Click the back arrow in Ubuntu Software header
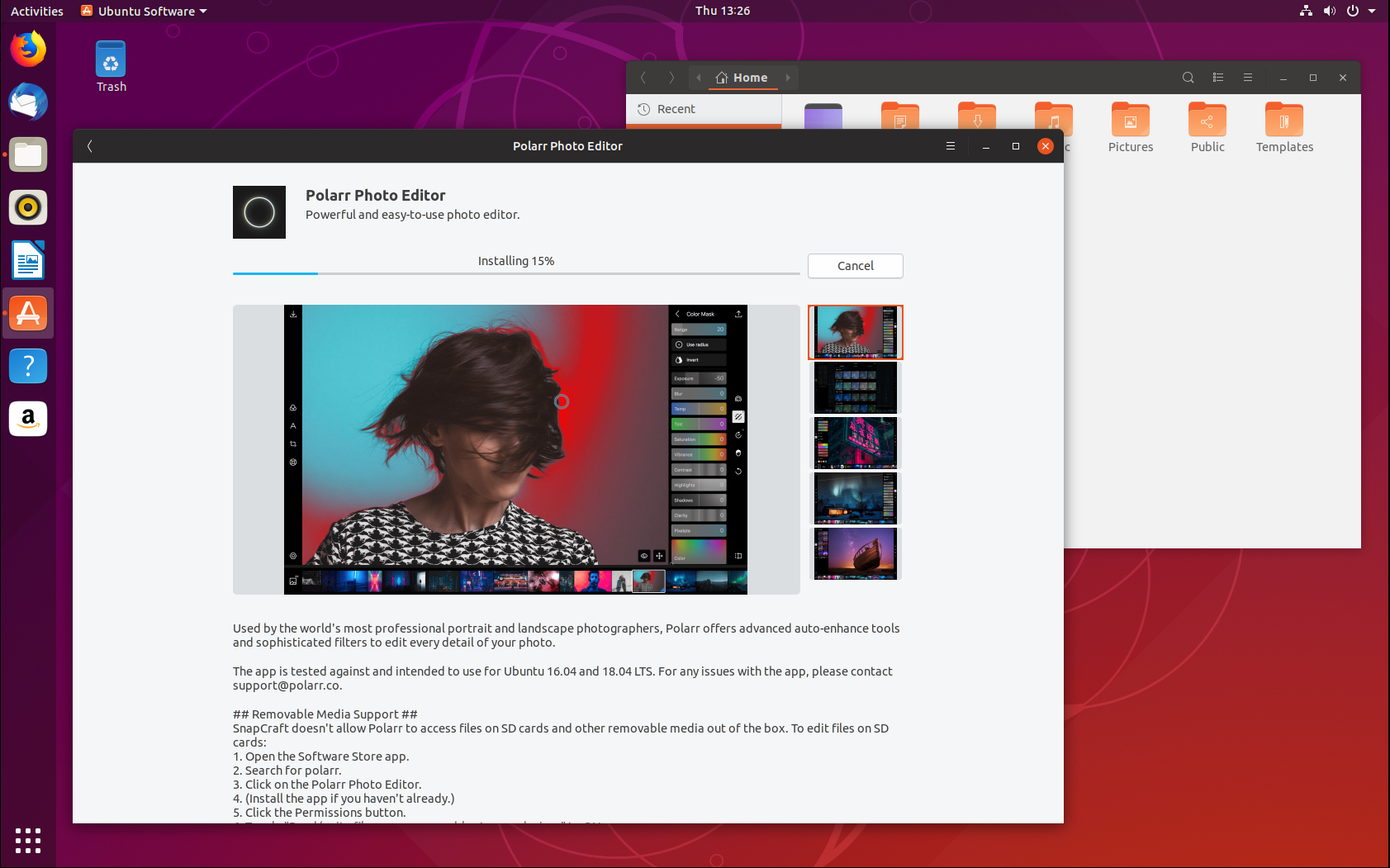The image size is (1390, 868). [90, 146]
